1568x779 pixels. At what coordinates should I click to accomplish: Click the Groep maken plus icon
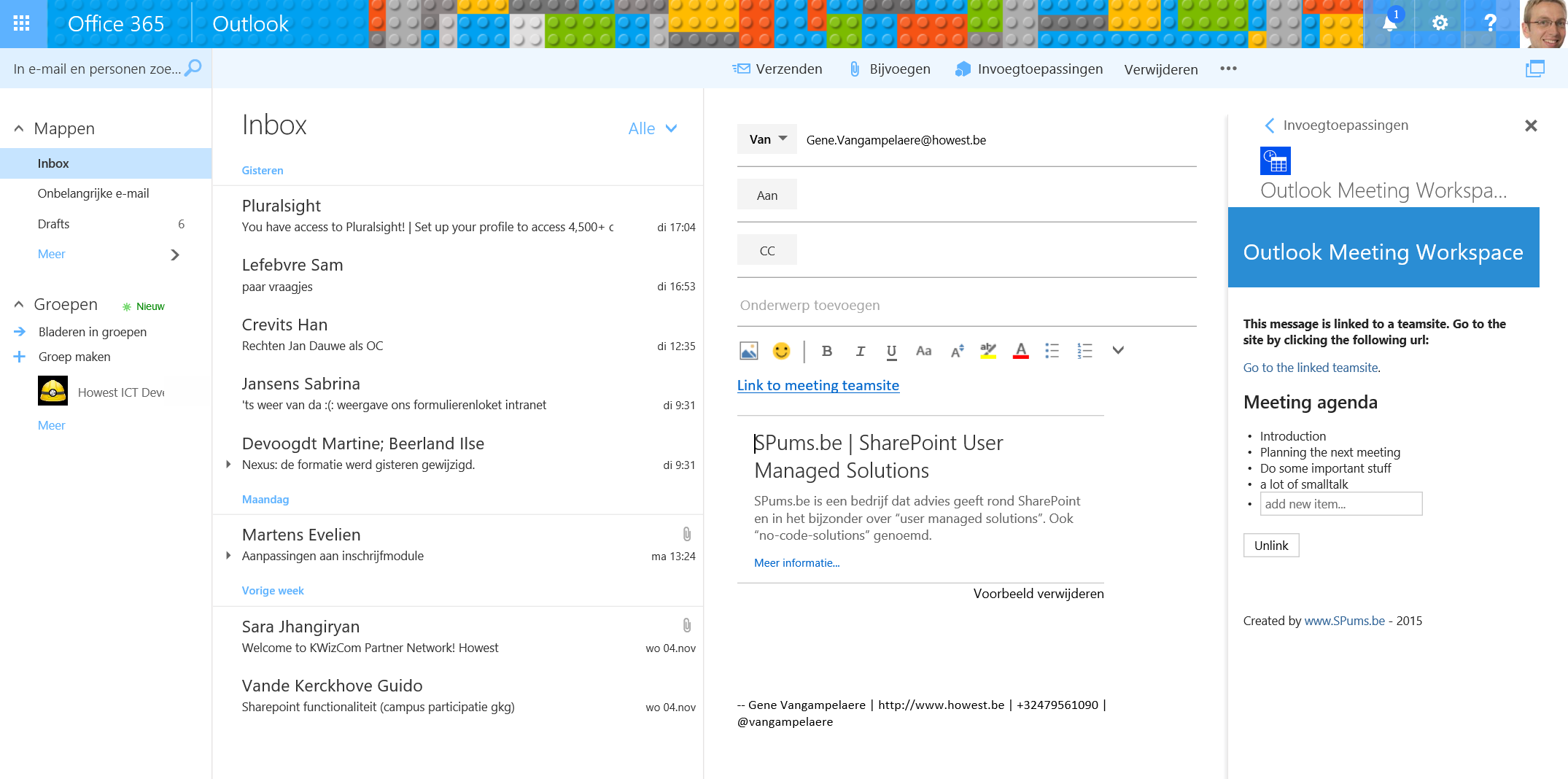(x=20, y=357)
